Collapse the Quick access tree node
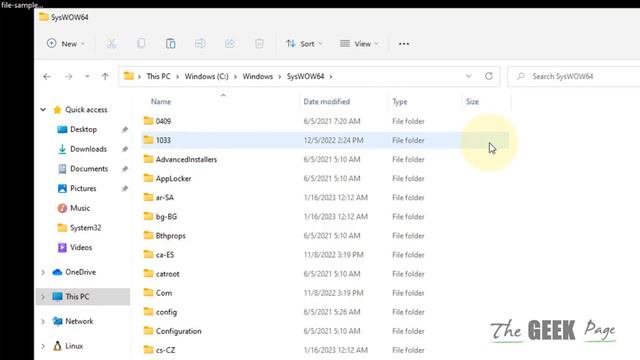 tap(43, 110)
